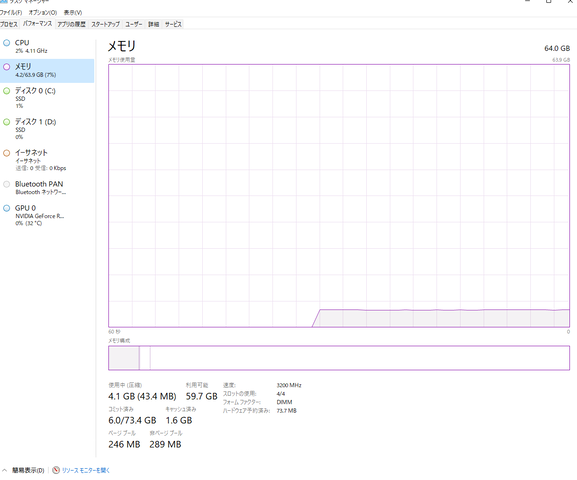This screenshot has height=480, width=577.
Task: Open the オプション(O) menu
Action: (x=43, y=13)
